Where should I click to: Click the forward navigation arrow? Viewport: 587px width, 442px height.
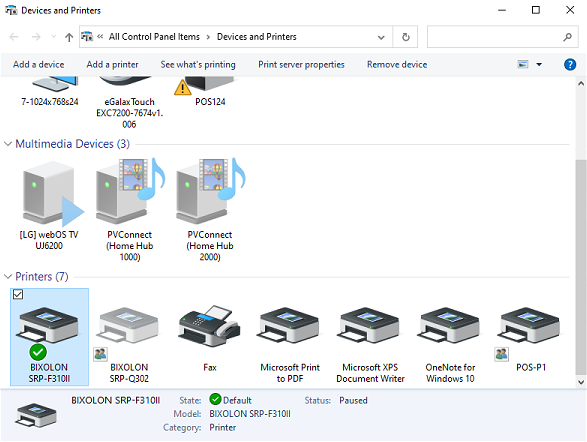pos(36,37)
